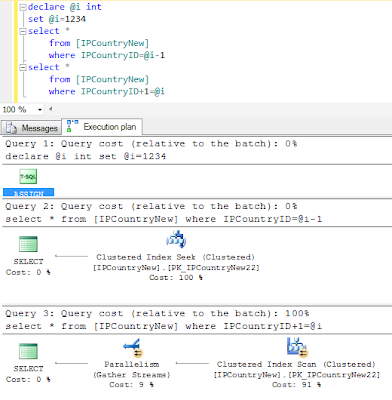
Task: Select the Query 2 SELECT operator icon
Action: [x=28, y=244]
